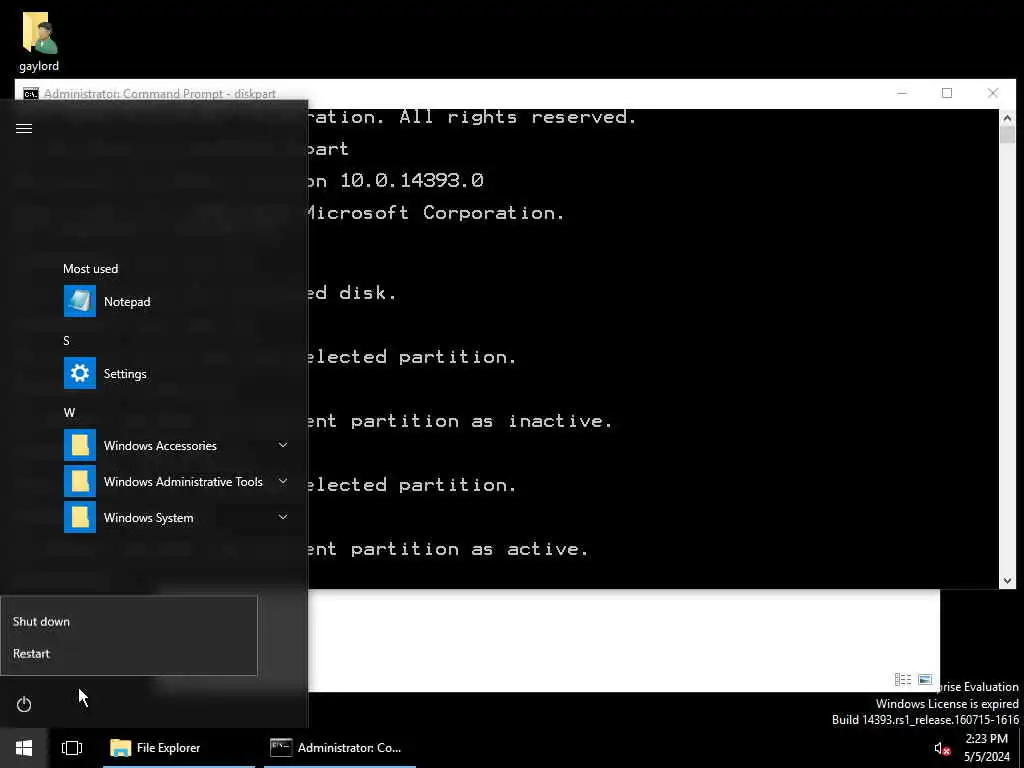Open the Windows Administrative Tools folder icon
The width and height of the screenshot is (1024, 768).
point(80,481)
